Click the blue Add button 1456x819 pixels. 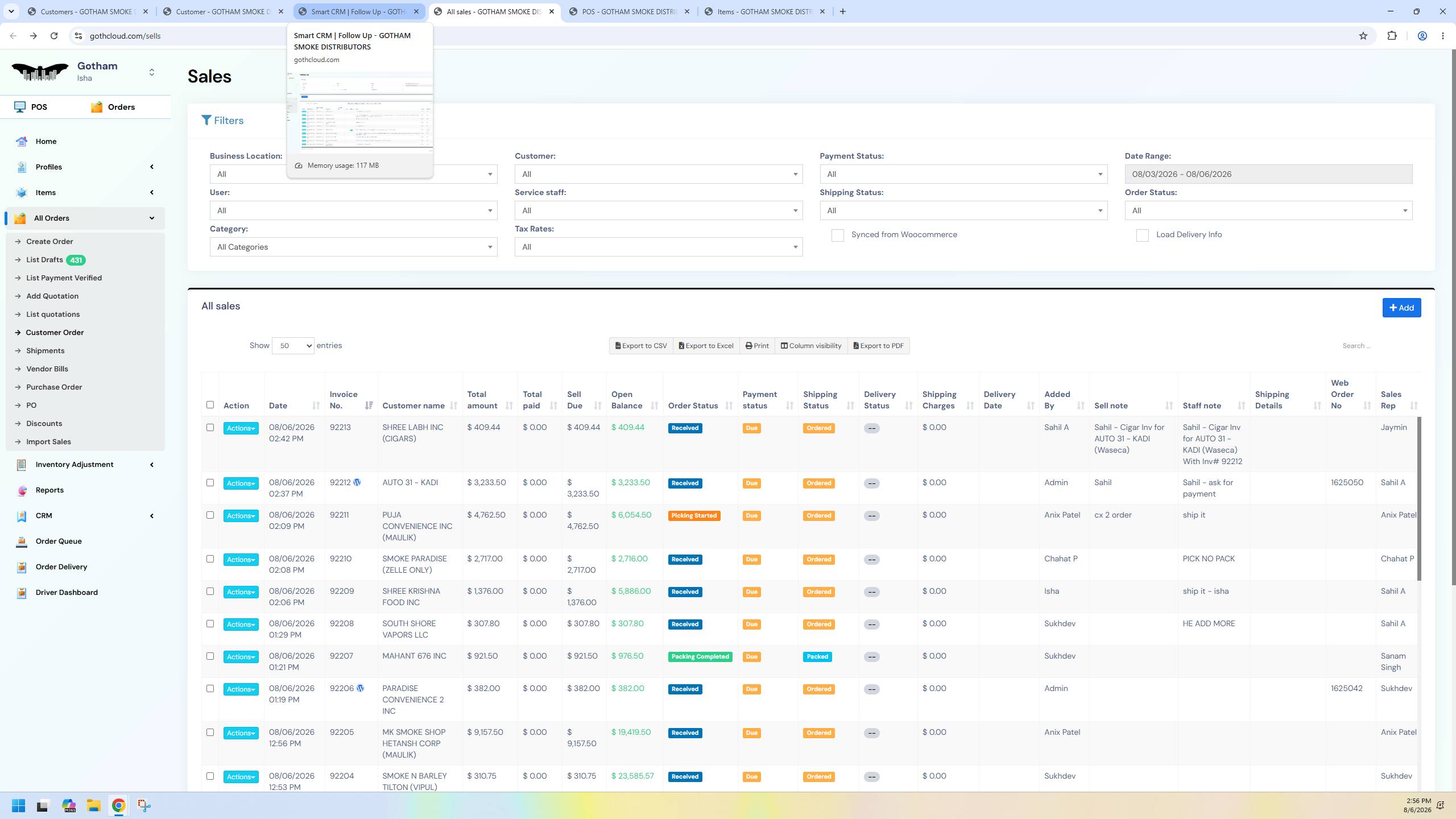(1401, 308)
